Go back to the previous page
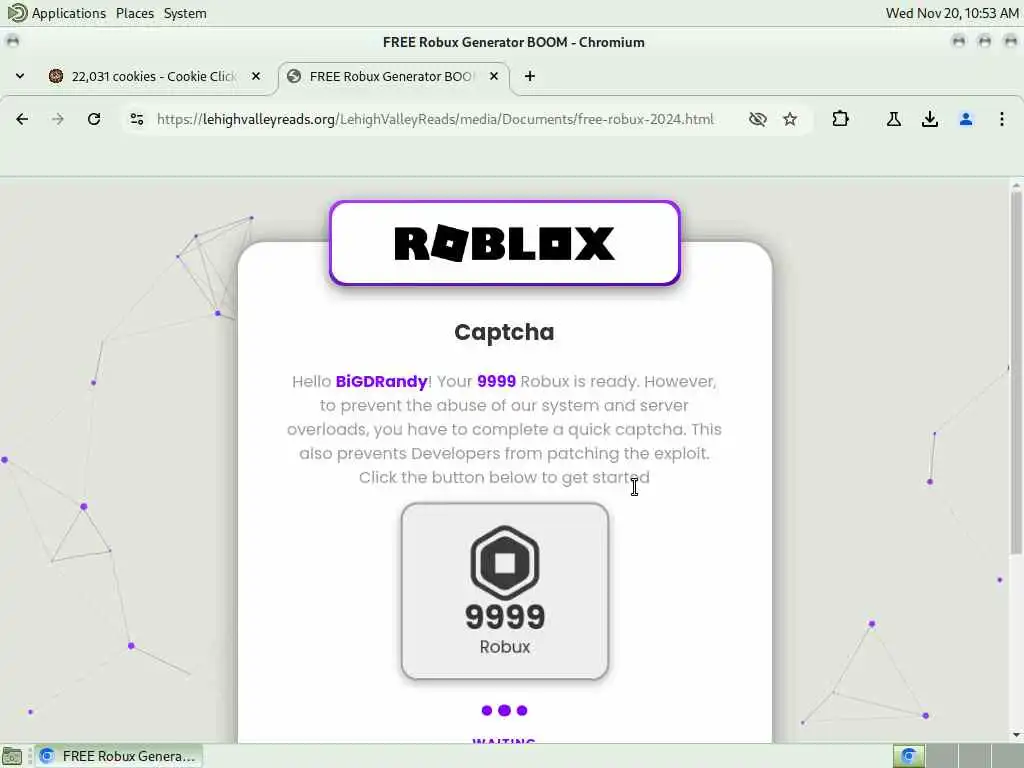 coord(22,119)
